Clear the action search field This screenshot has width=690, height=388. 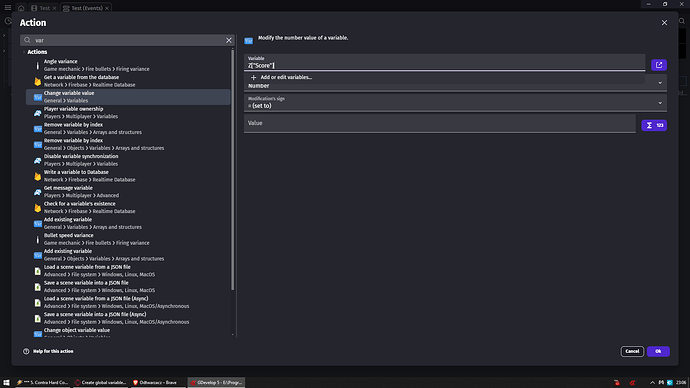228,40
